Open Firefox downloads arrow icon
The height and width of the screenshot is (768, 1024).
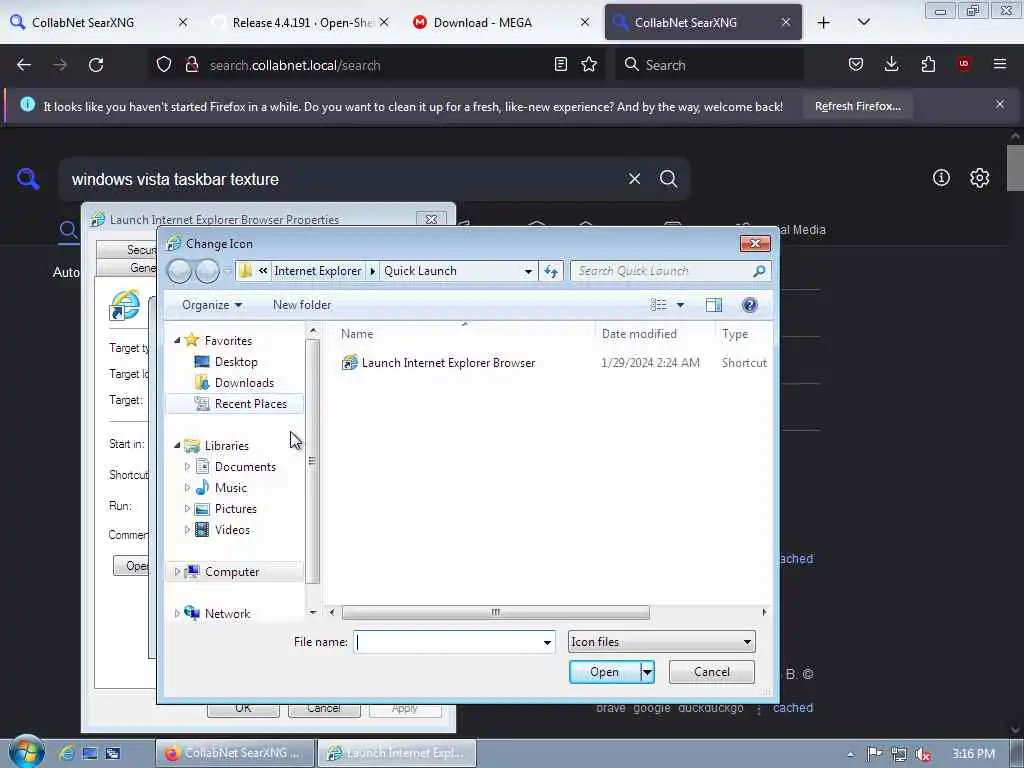tap(891, 64)
